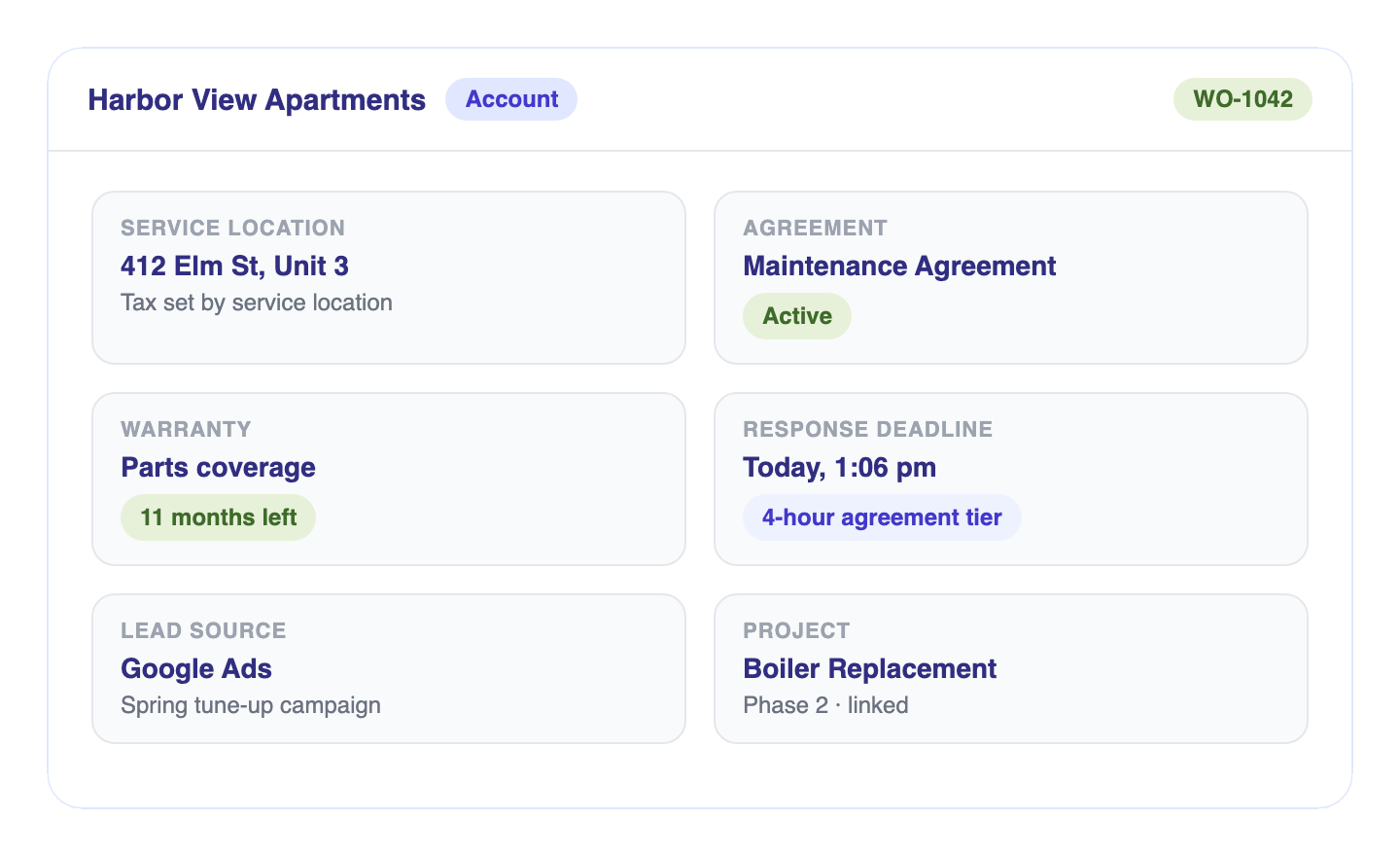Select address 412 Elm St, Unit 3
This screenshot has width=1400, height=856.
(x=234, y=266)
